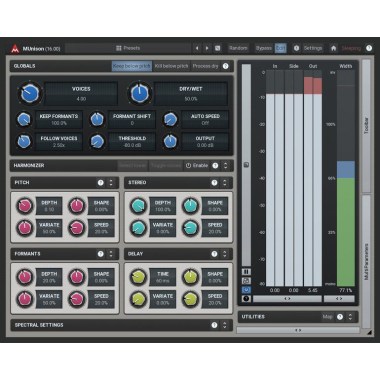
Task: Click the home icon in top bar
Action: coord(333,48)
